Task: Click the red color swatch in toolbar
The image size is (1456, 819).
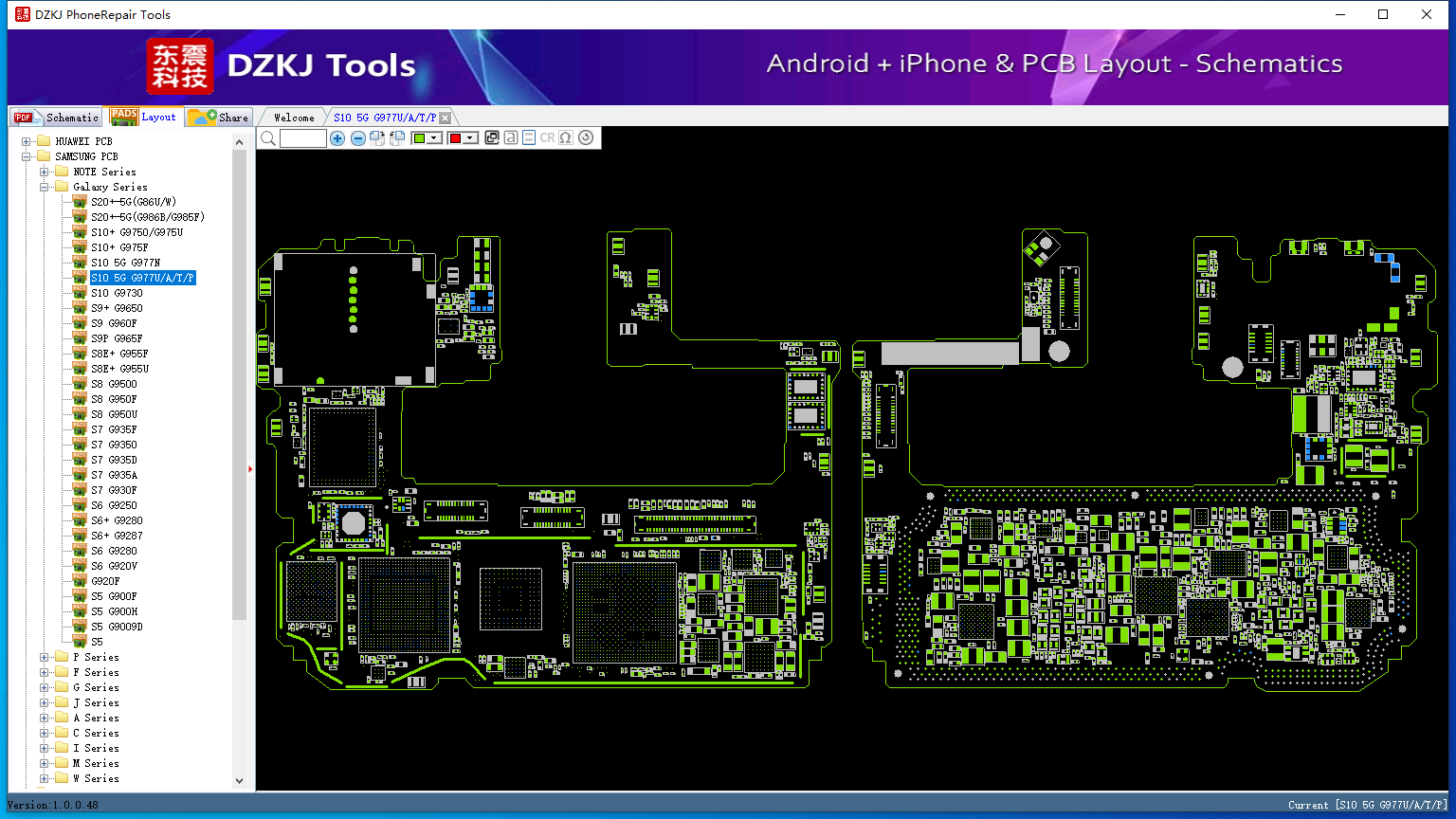Action: [455, 138]
